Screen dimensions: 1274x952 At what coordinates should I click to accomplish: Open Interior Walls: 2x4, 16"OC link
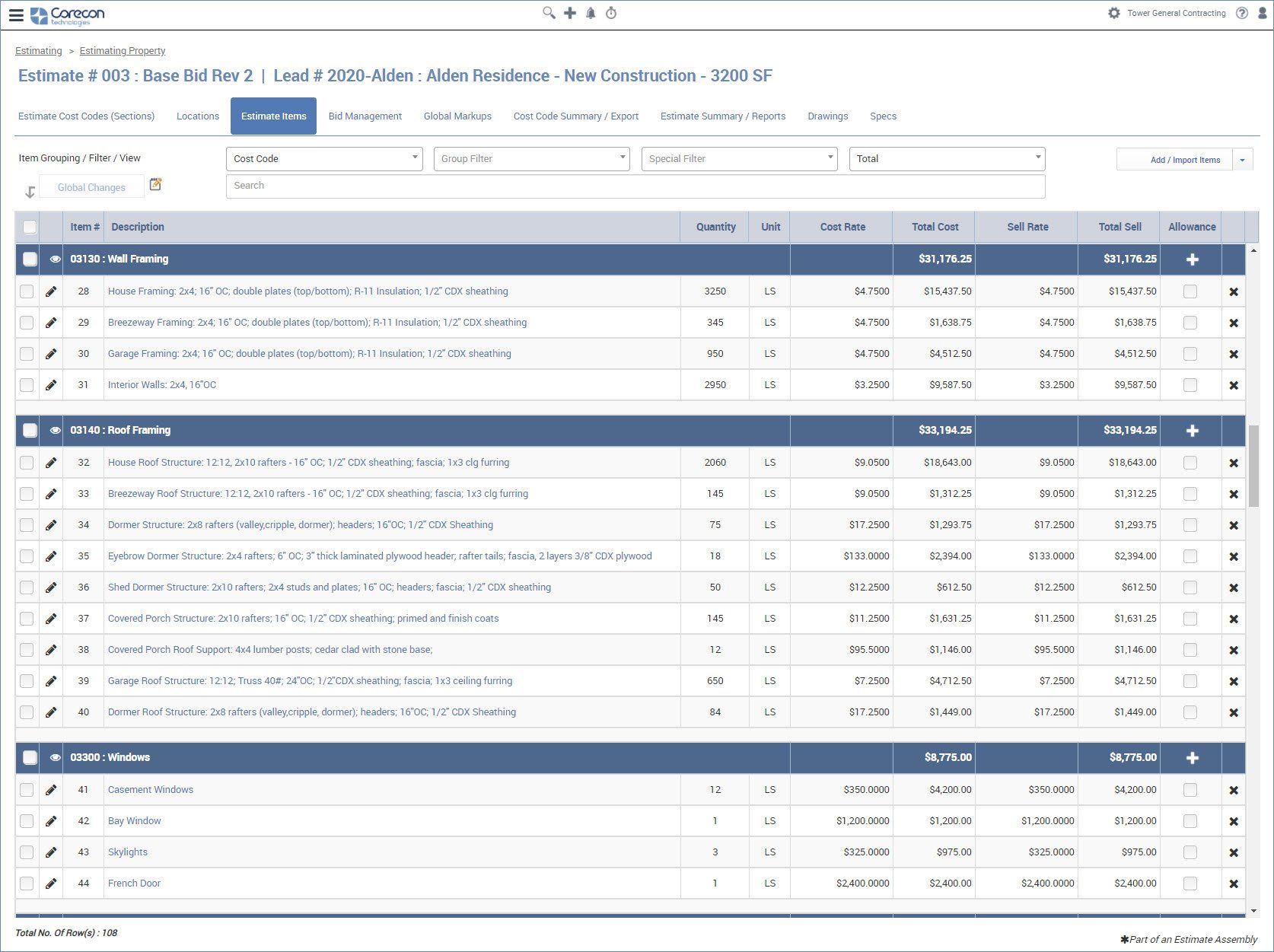(x=162, y=385)
